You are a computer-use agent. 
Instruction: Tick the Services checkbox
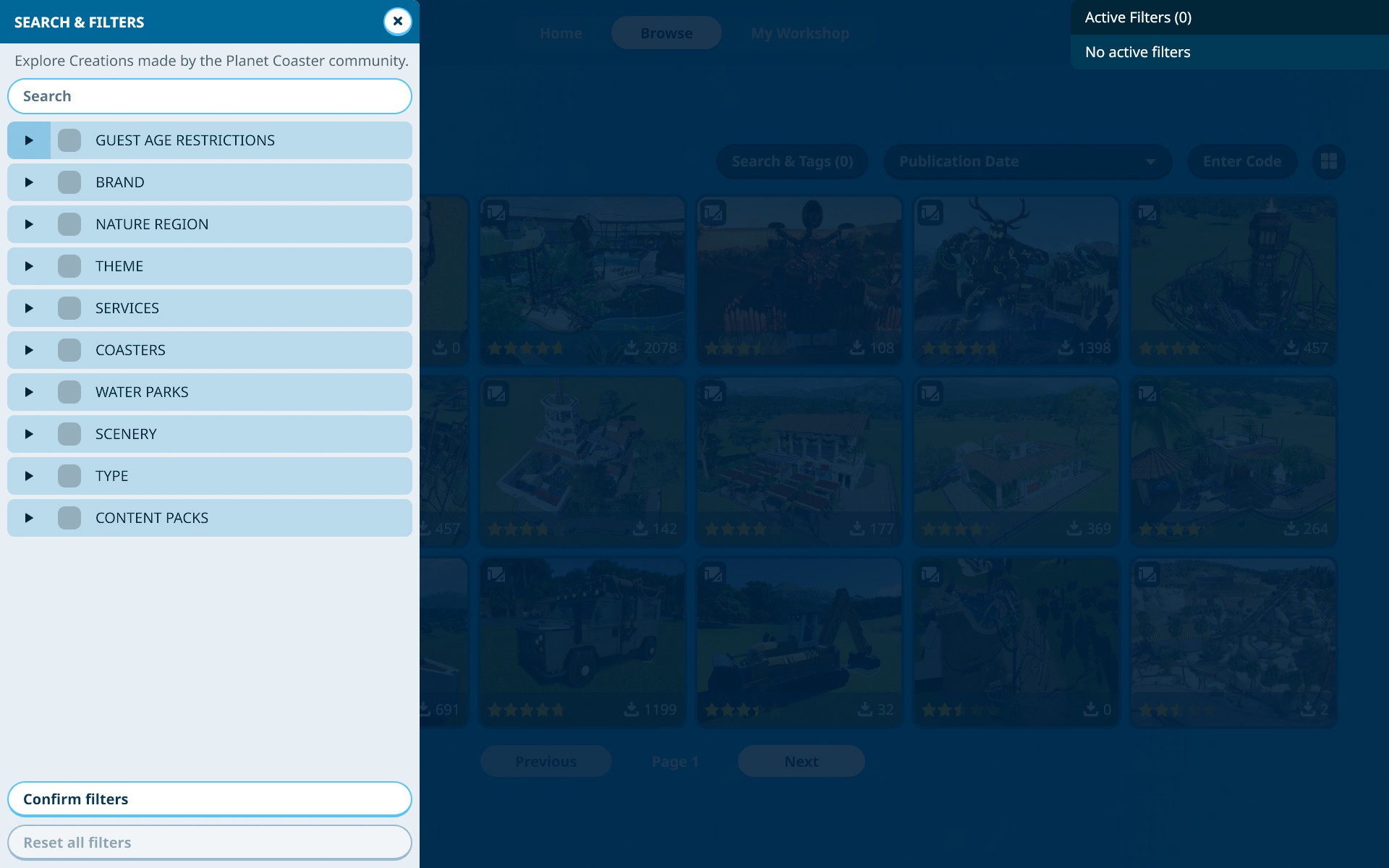point(69,308)
